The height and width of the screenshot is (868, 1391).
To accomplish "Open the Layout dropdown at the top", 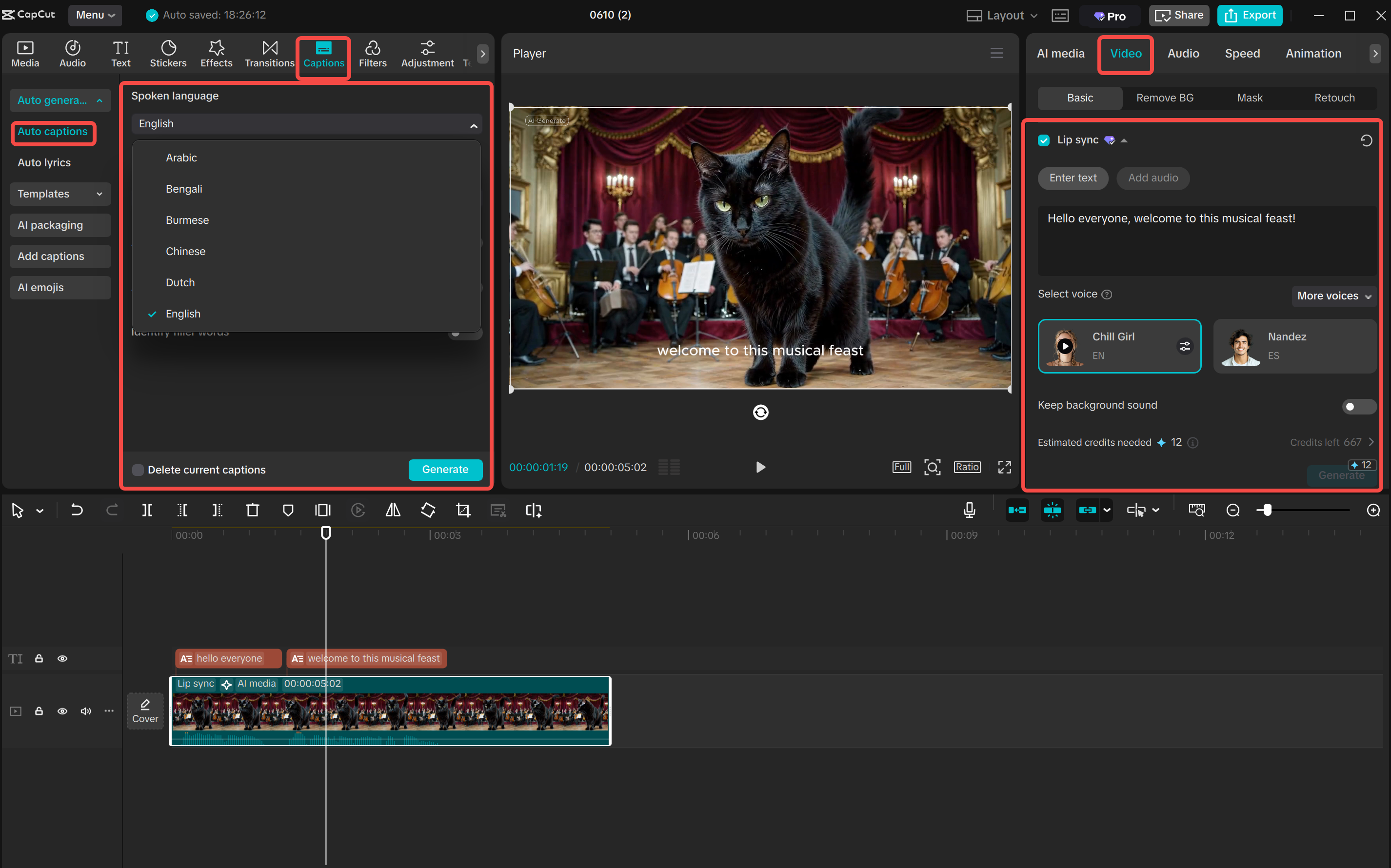I will [1002, 16].
